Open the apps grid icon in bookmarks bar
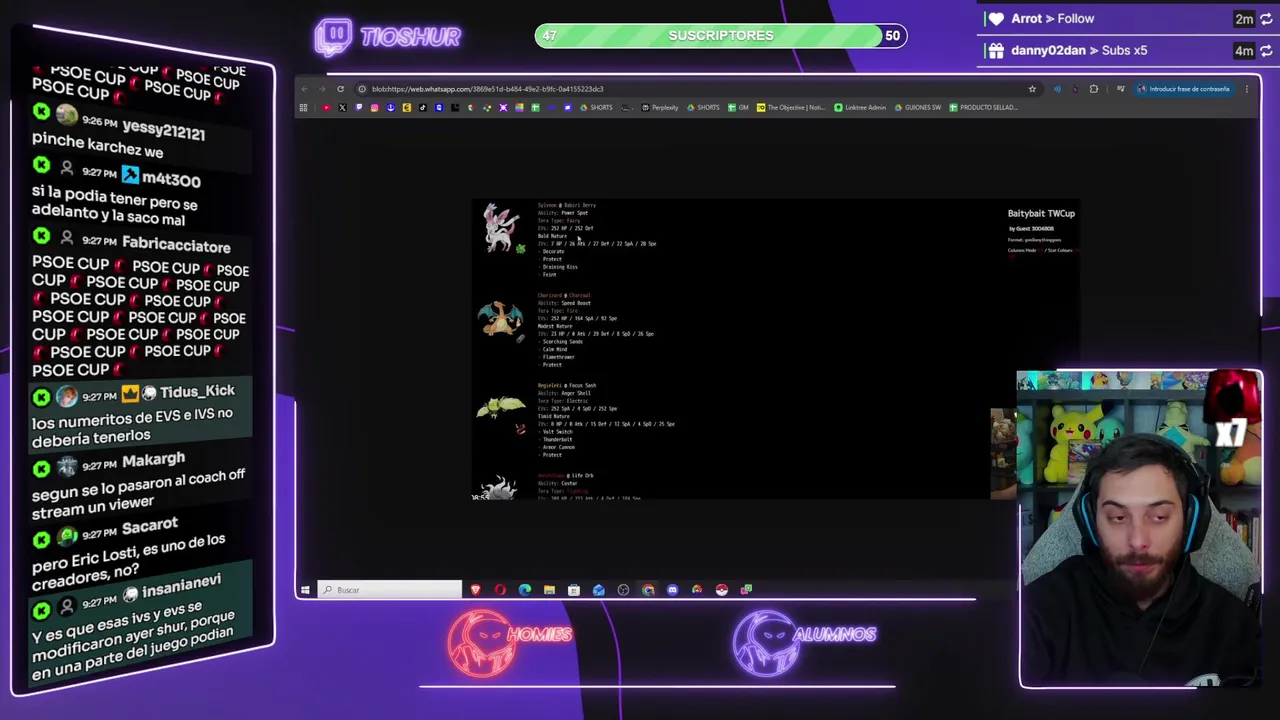 (x=303, y=107)
